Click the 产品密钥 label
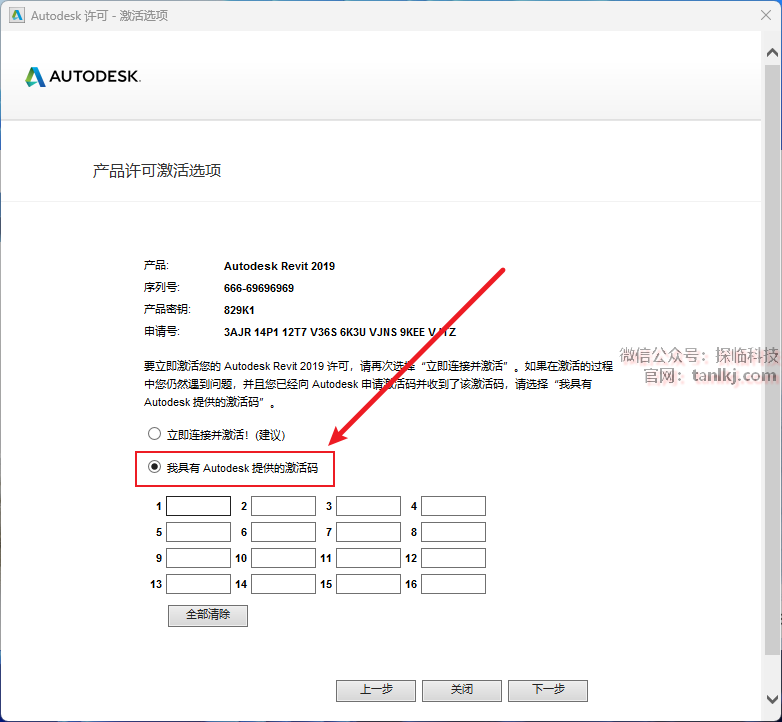The height and width of the screenshot is (722, 782). point(167,310)
